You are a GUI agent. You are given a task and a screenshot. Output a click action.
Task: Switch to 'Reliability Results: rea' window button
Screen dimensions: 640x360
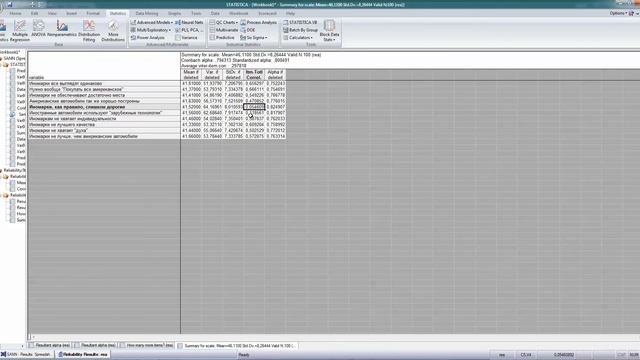(83, 355)
